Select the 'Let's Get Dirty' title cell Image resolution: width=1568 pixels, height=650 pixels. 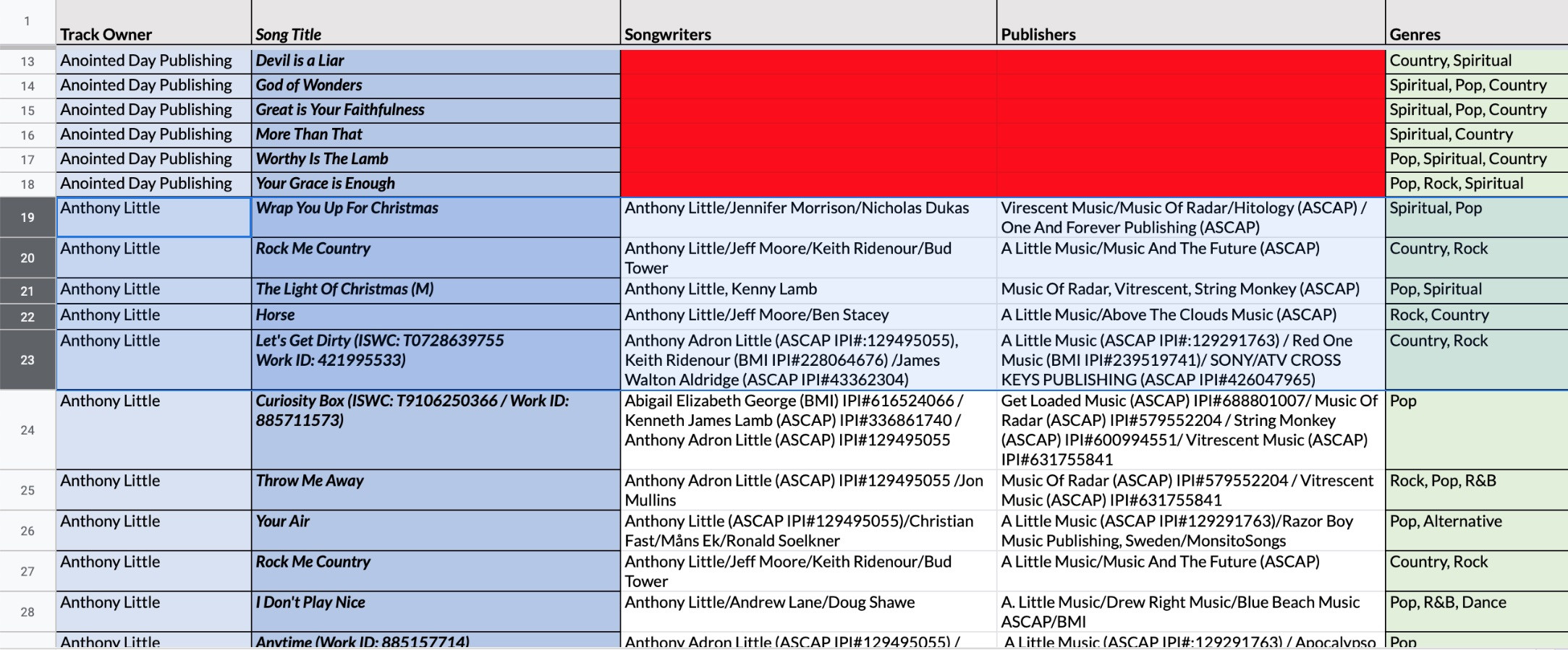tap(436, 360)
